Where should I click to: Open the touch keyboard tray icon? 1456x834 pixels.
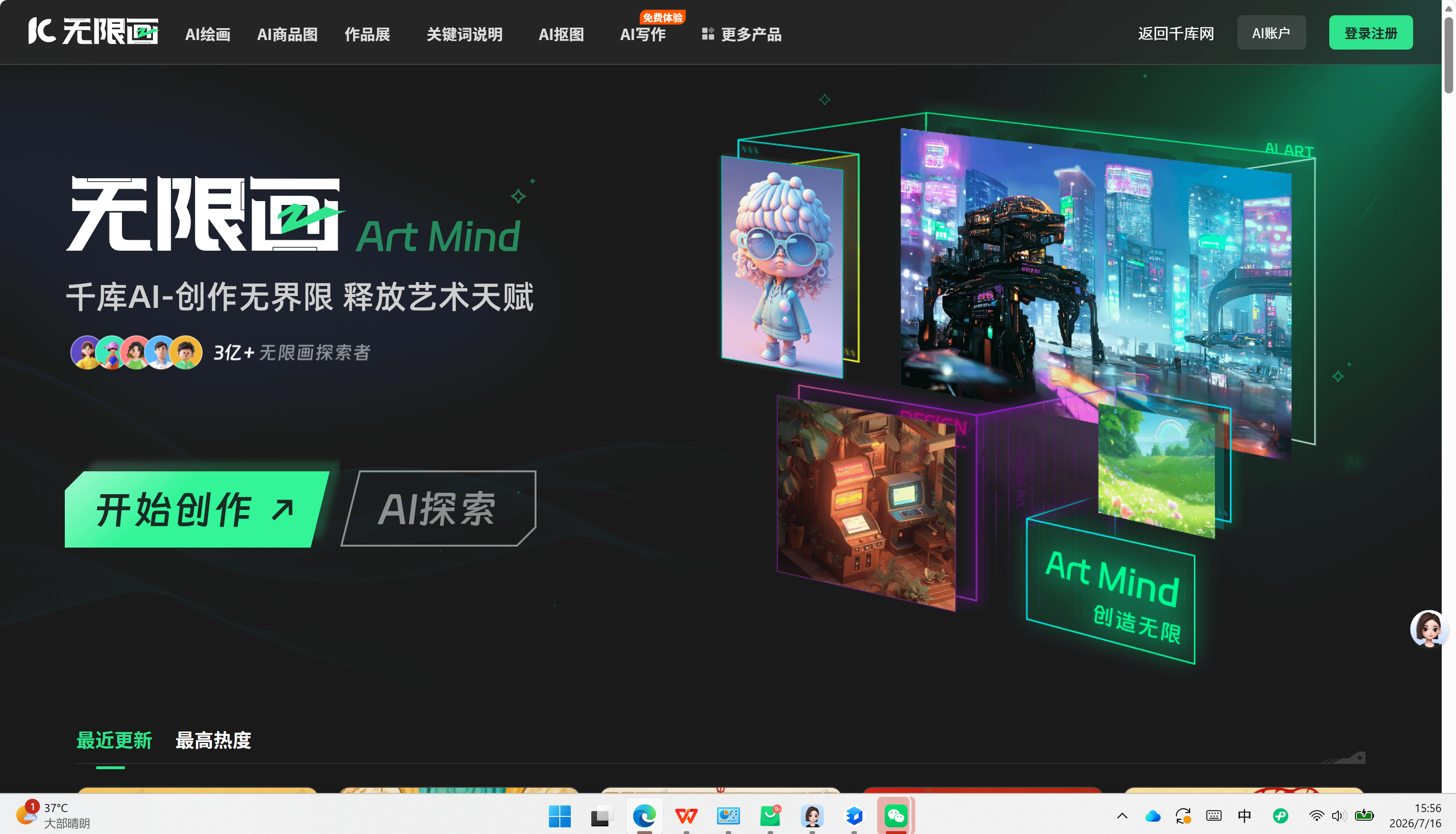coord(1214,816)
